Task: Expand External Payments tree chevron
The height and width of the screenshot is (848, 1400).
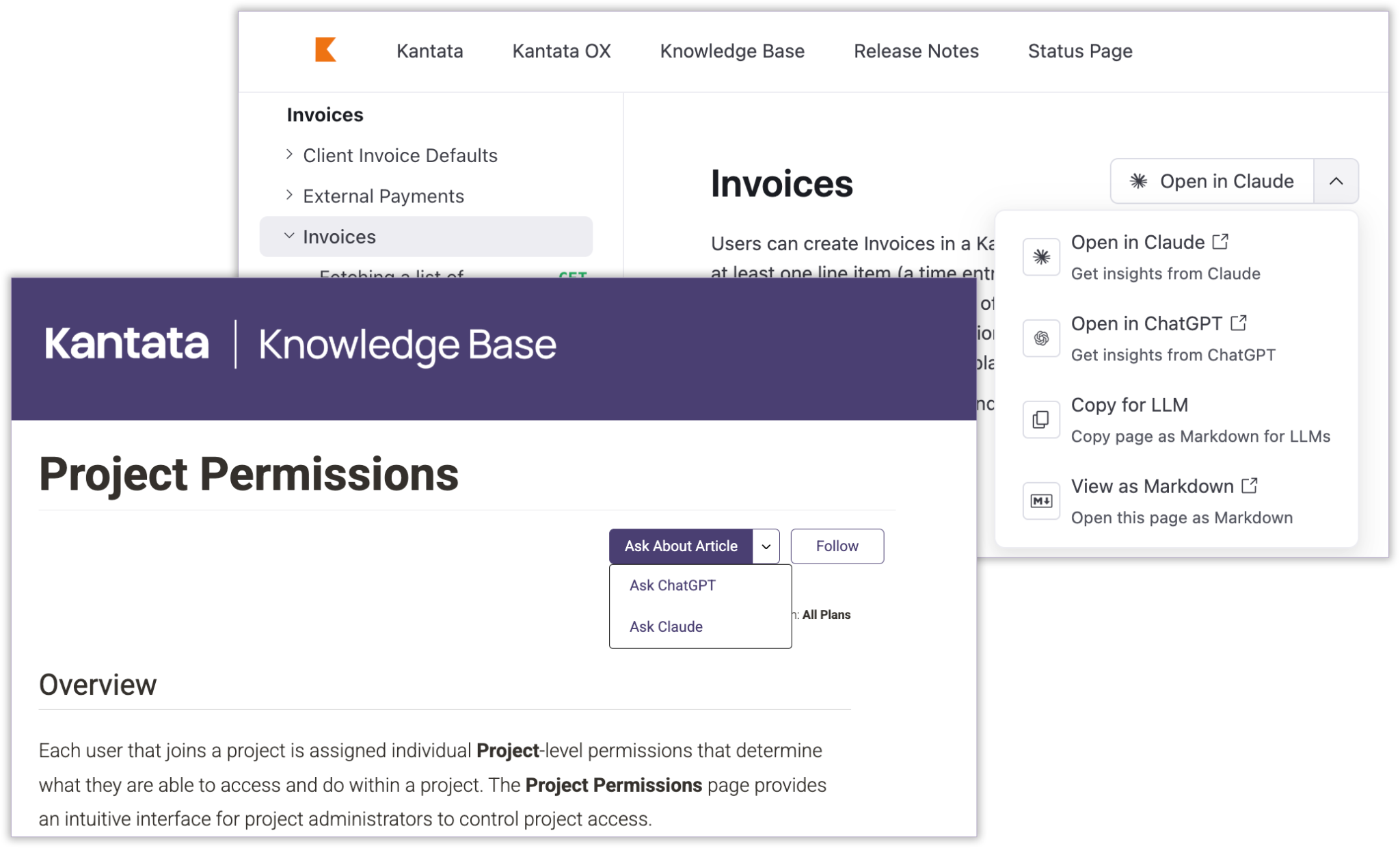Action: coord(289,196)
